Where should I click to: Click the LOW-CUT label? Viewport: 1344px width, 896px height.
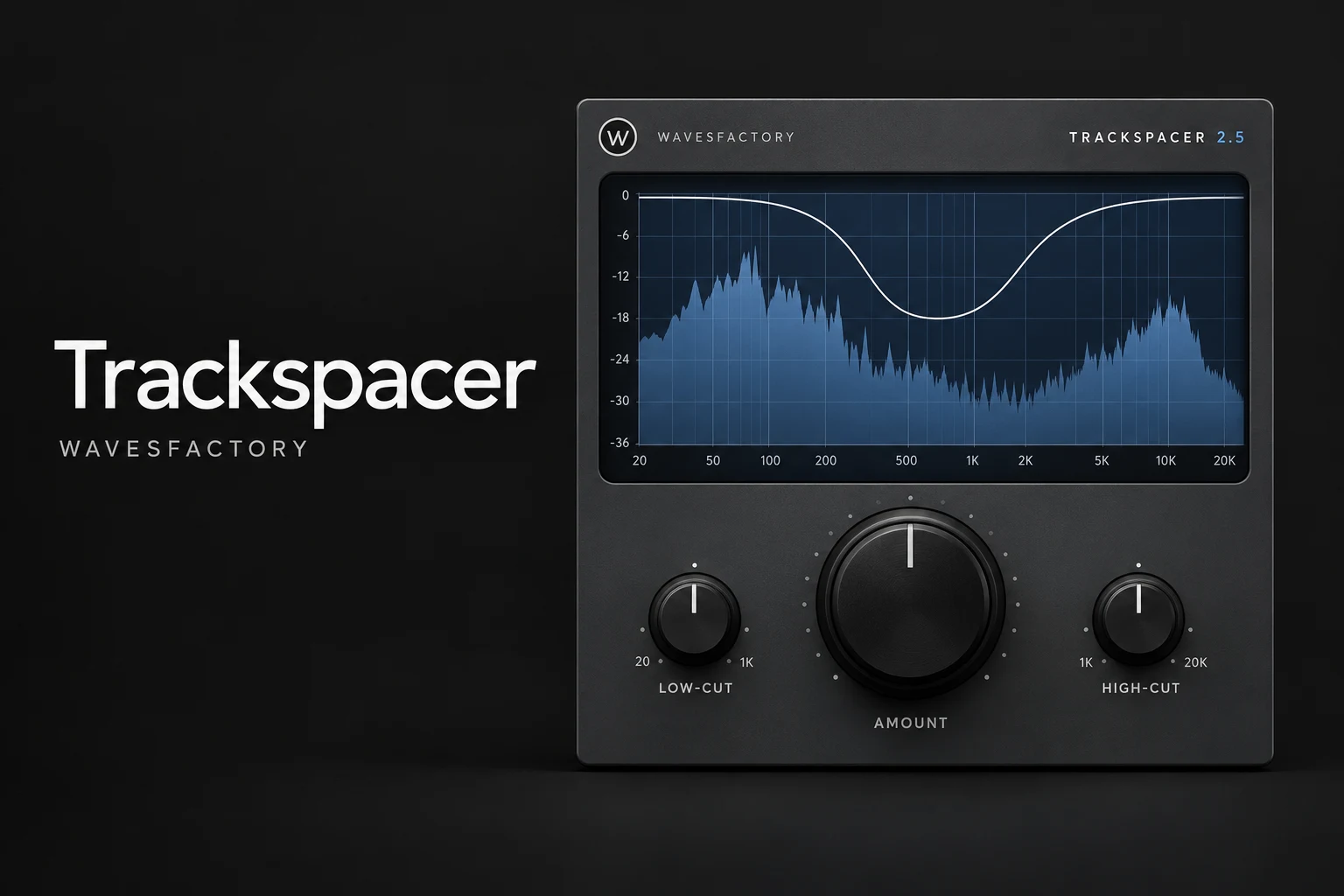pos(696,688)
